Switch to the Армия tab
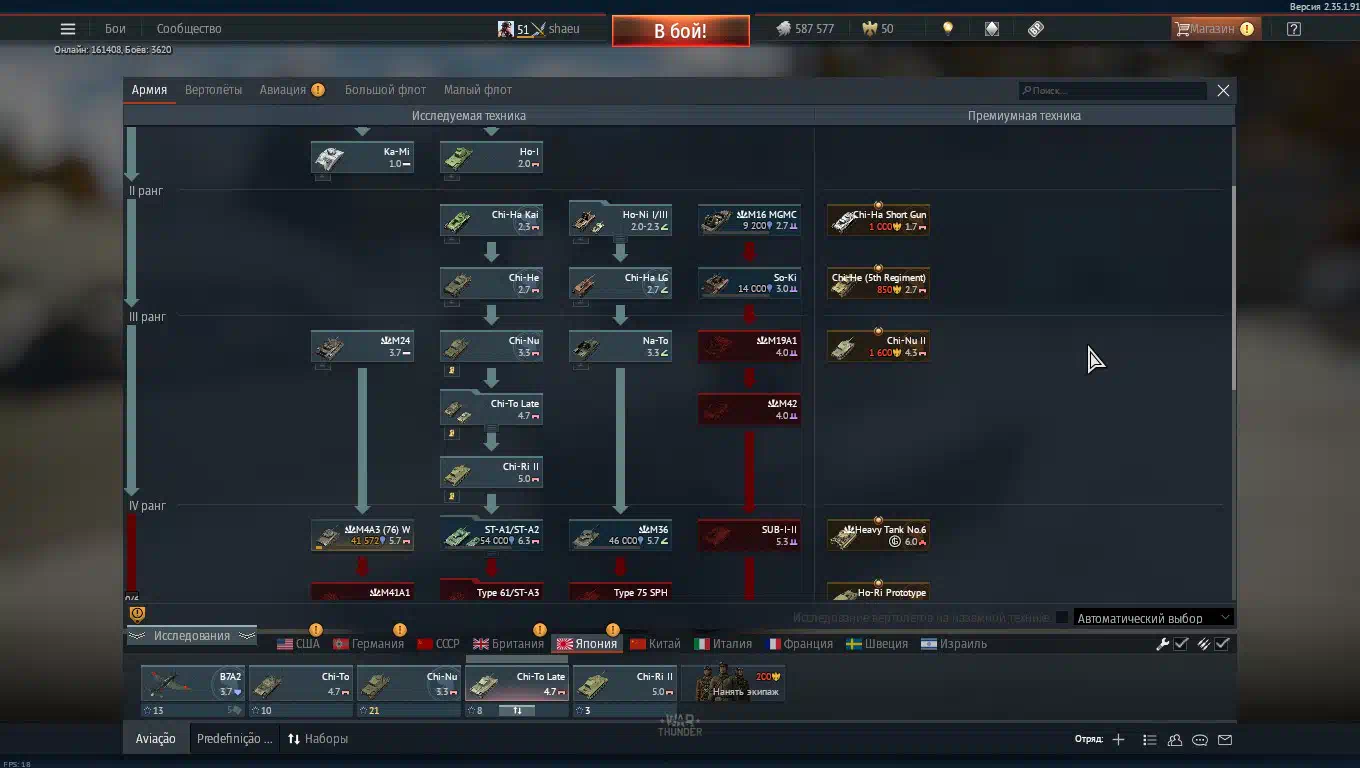This screenshot has height=768, width=1360. (x=149, y=90)
